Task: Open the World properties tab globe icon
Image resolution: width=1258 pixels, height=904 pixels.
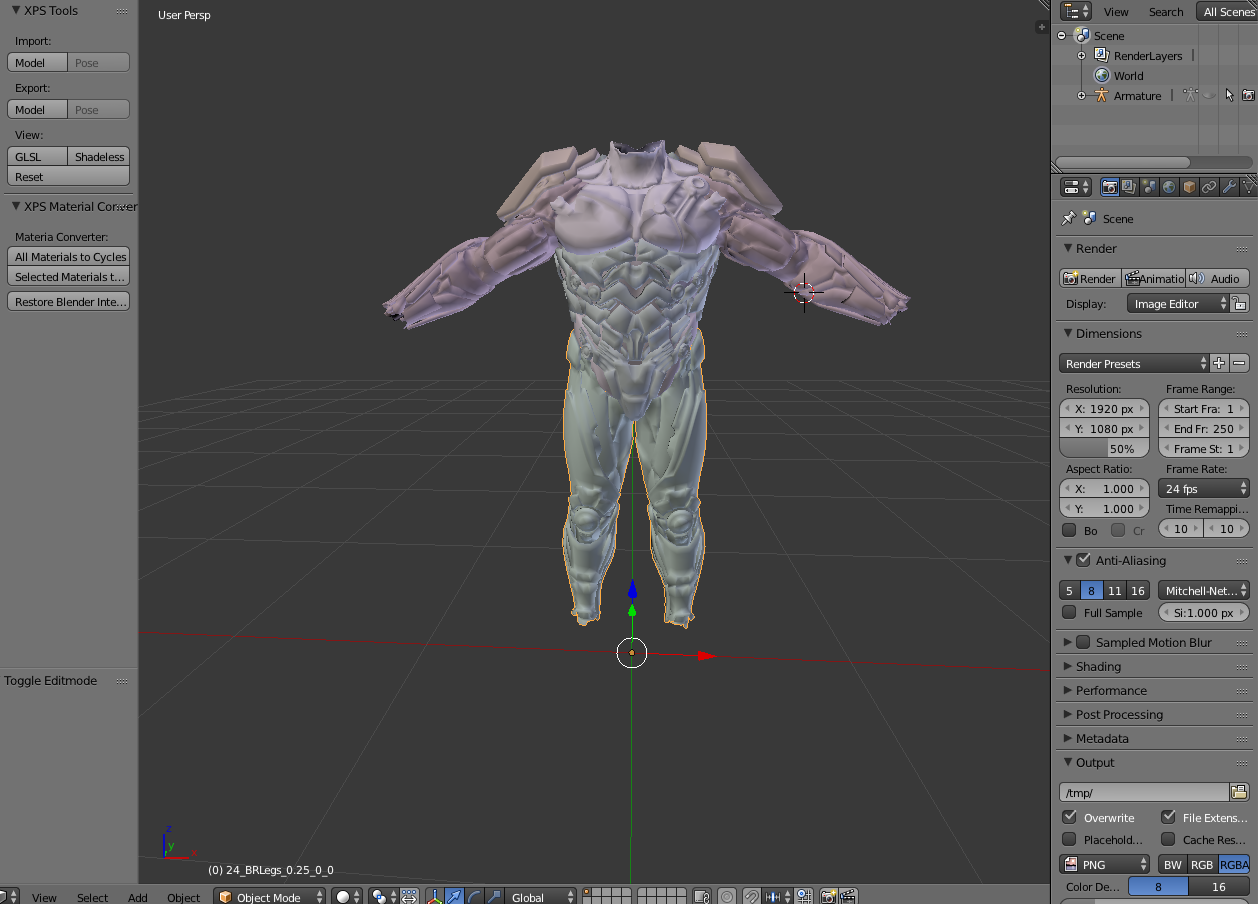Action: 1169,187
